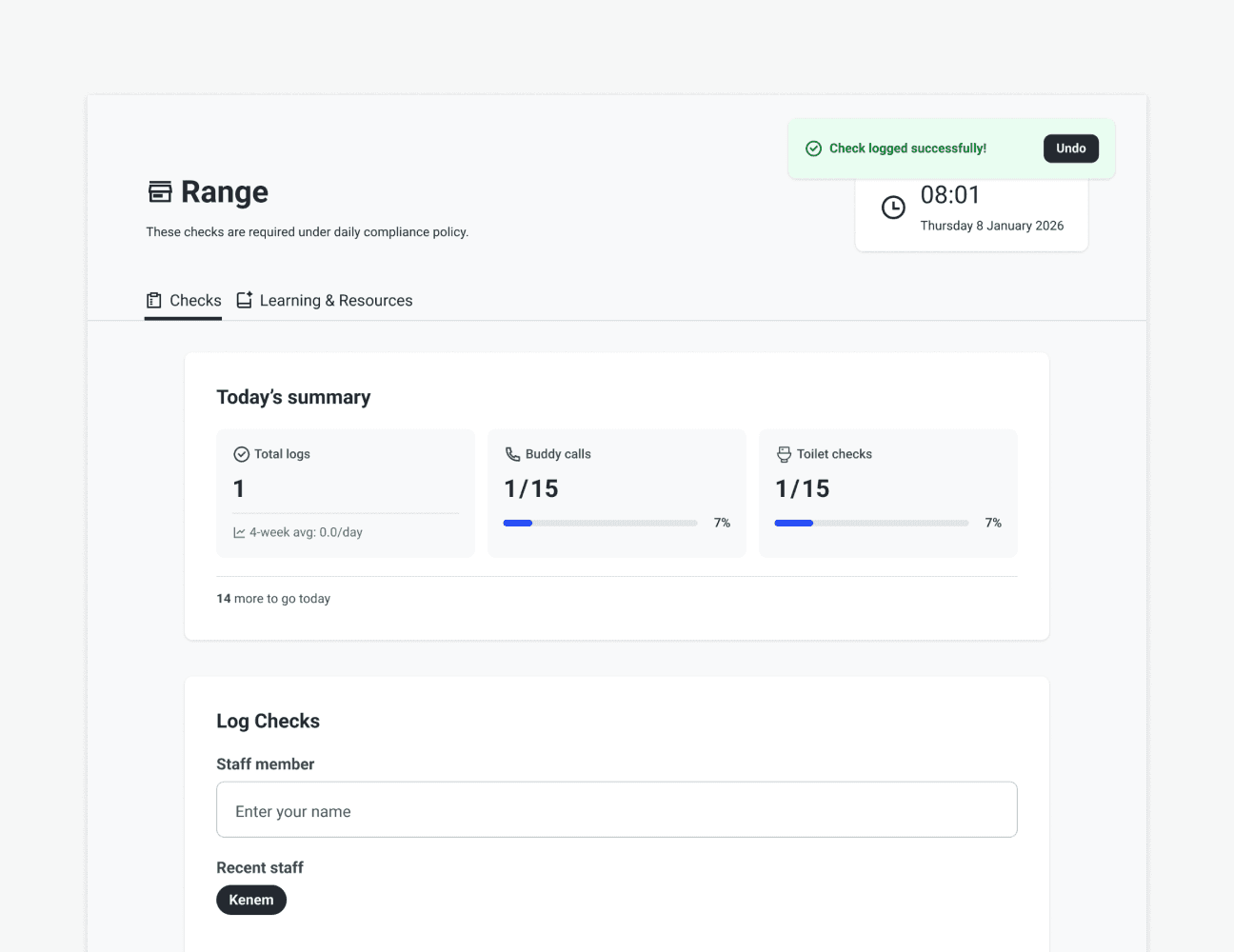Click the Buddy calls 1/15 value

[531, 488]
